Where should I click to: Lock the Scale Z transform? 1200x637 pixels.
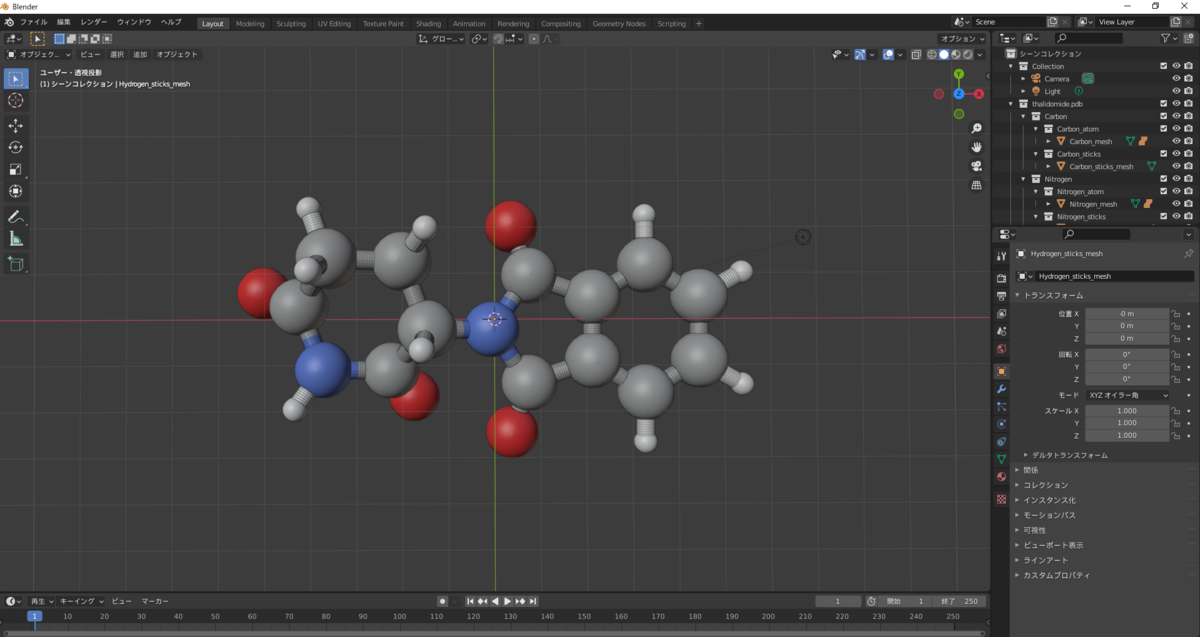tap(1176, 436)
